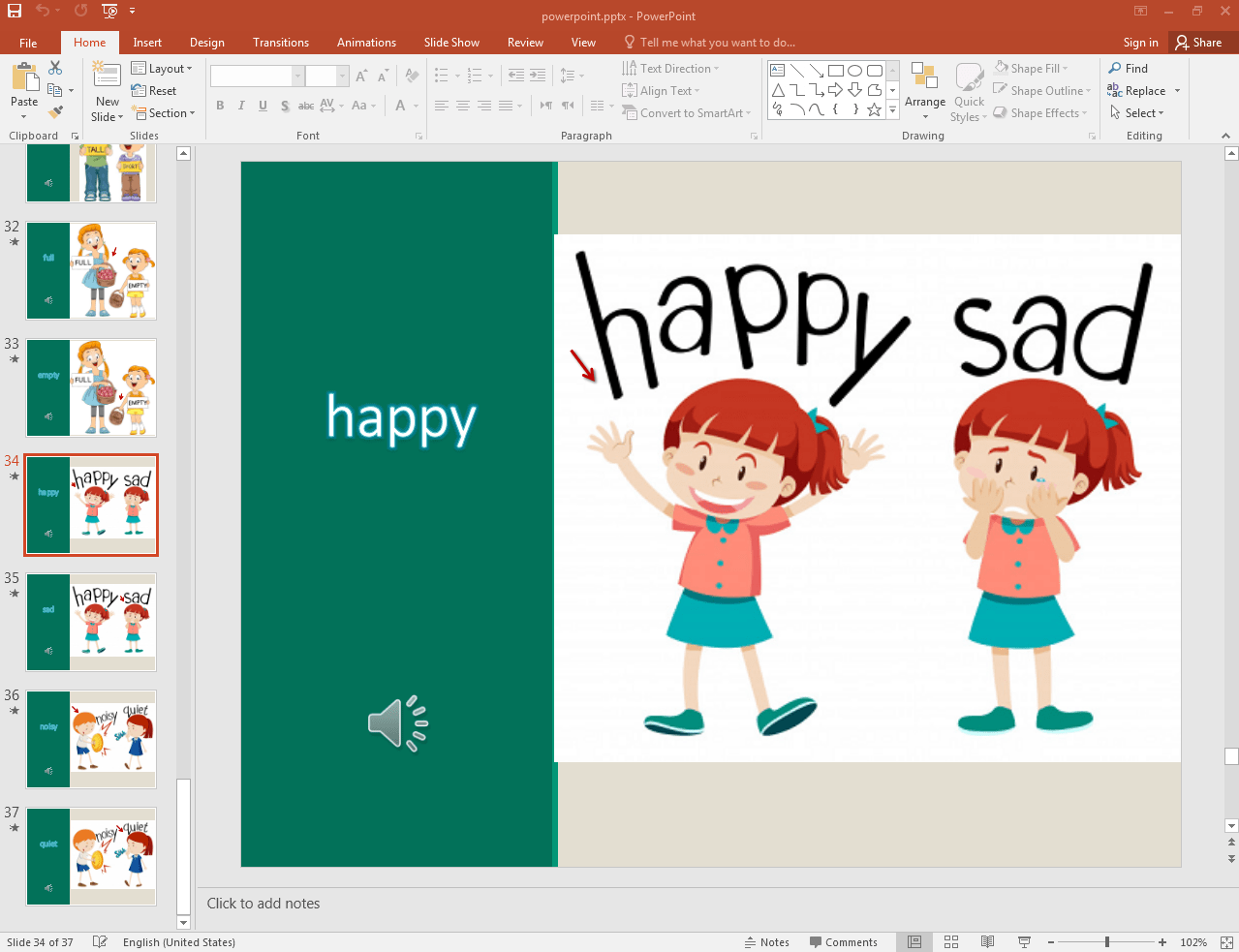Switch to Slide Sorter view in status bar

click(x=951, y=942)
